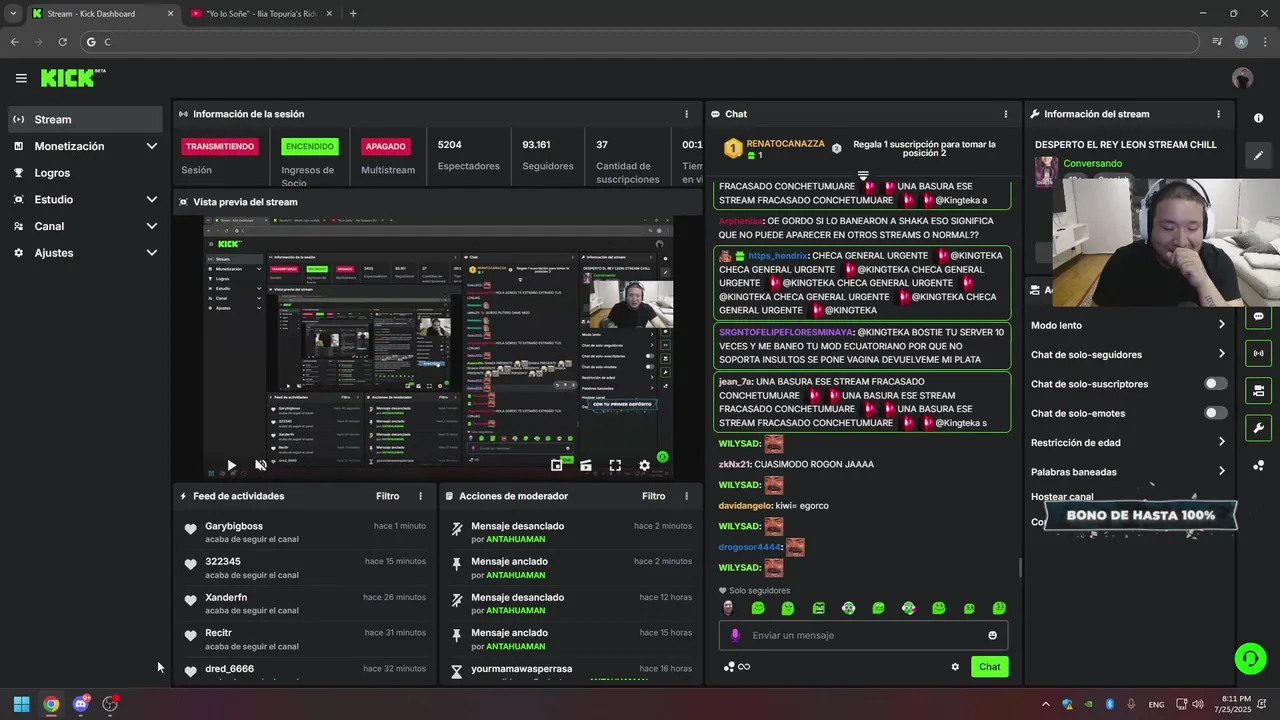Screen dimensions: 1280x720
Task: Unmute the stream preview audio
Action: [x=261, y=465]
